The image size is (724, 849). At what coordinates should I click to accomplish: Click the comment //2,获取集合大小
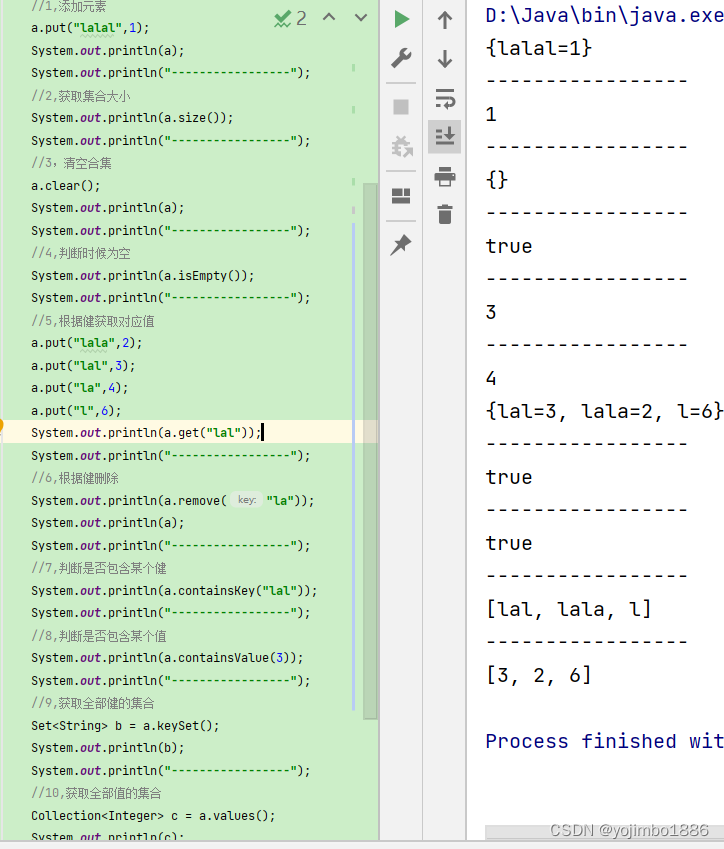[x=81, y=96]
